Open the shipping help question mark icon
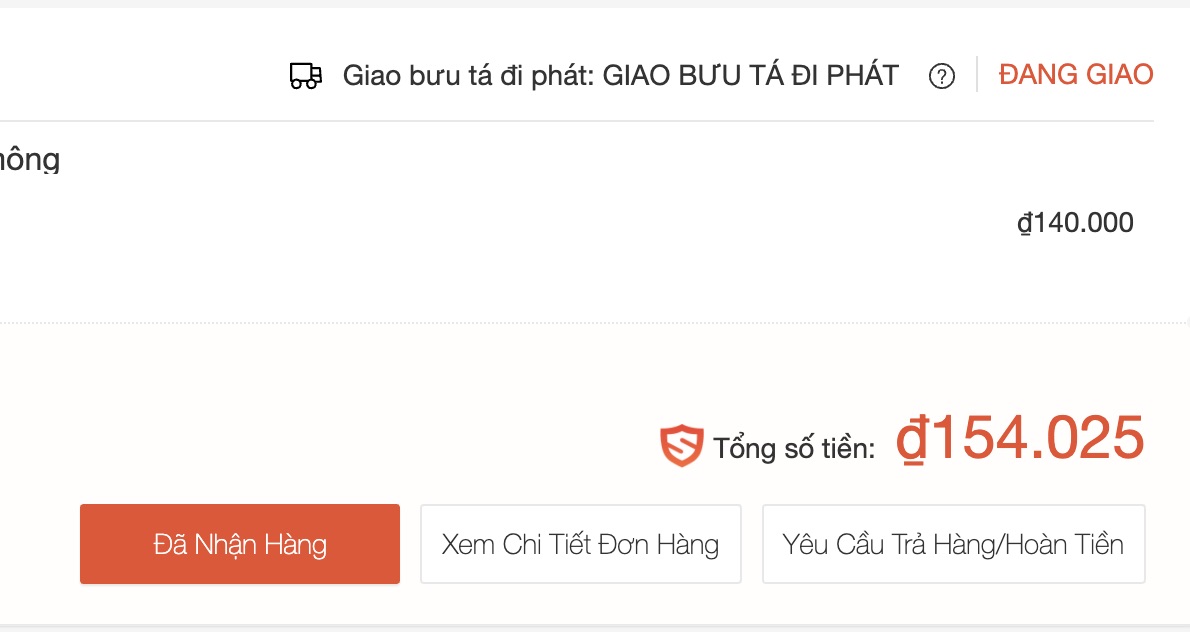Viewport: 1190px width, 632px height. [x=942, y=76]
